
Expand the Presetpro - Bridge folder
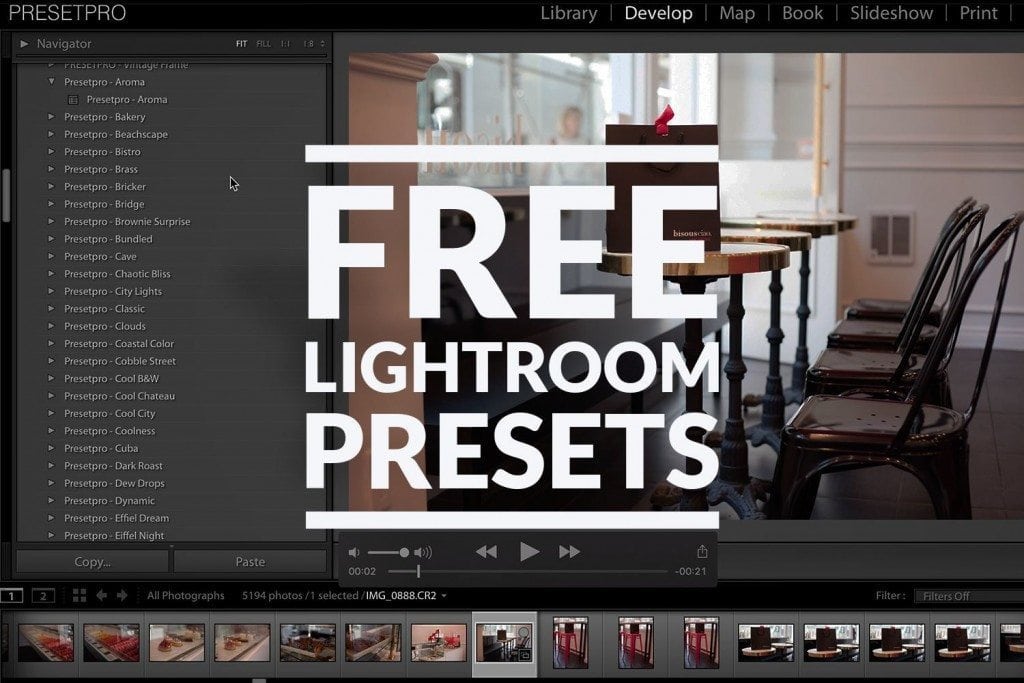coord(51,204)
